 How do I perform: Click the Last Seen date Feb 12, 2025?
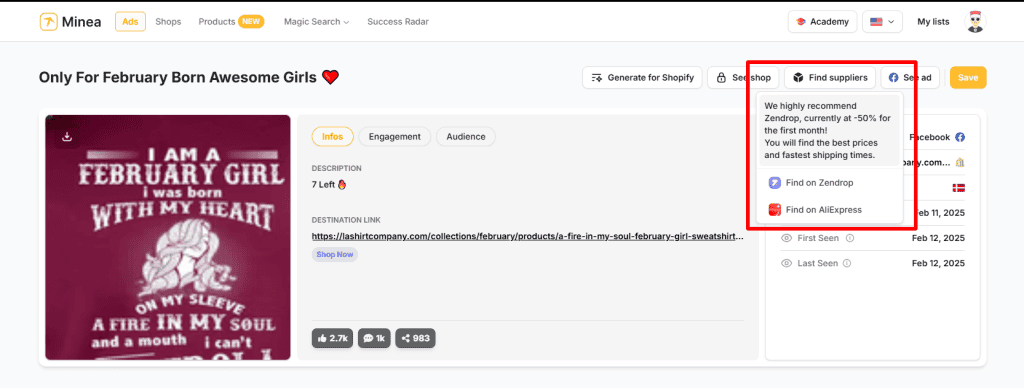coord(938,263)
